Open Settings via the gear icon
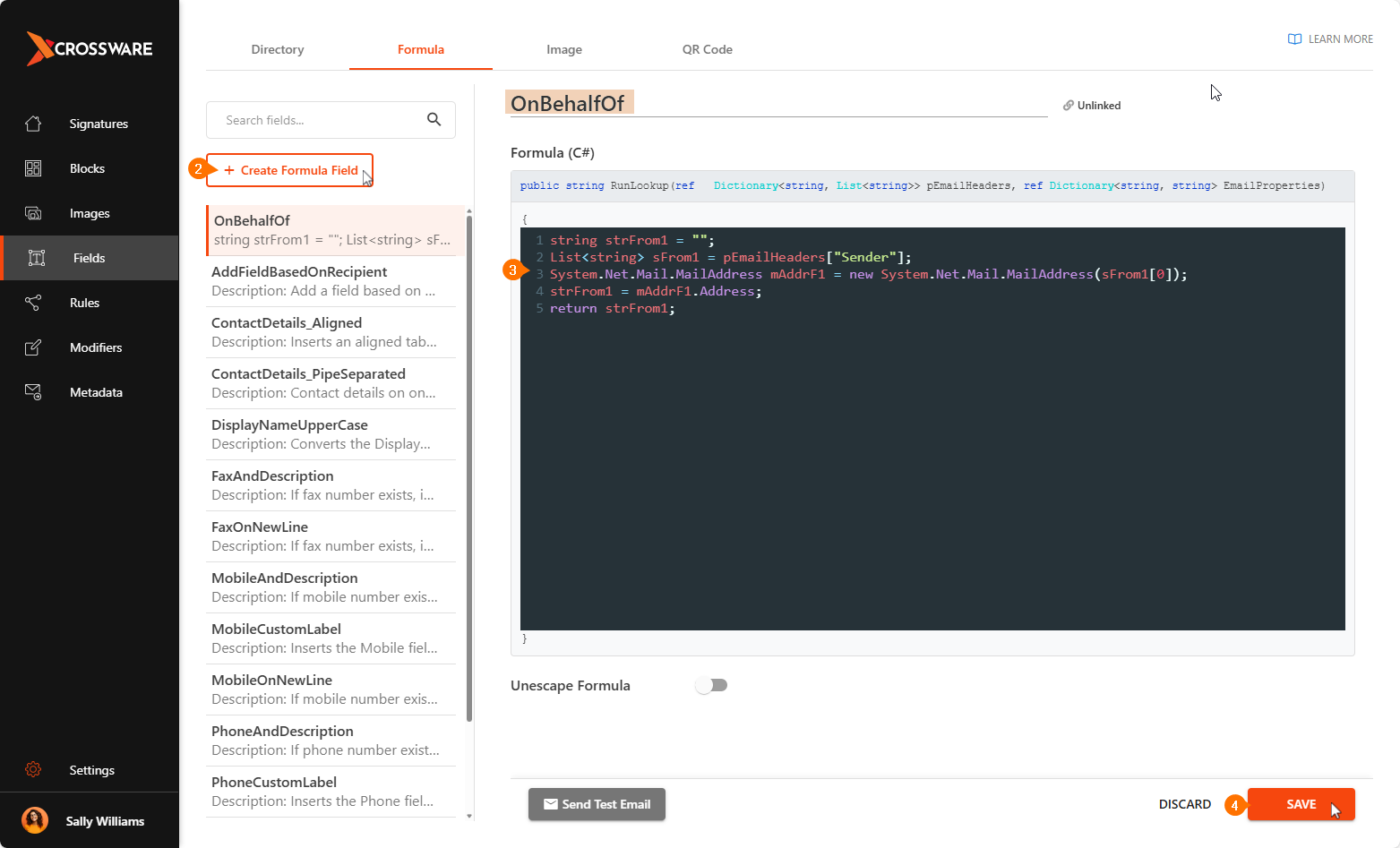 33,770
